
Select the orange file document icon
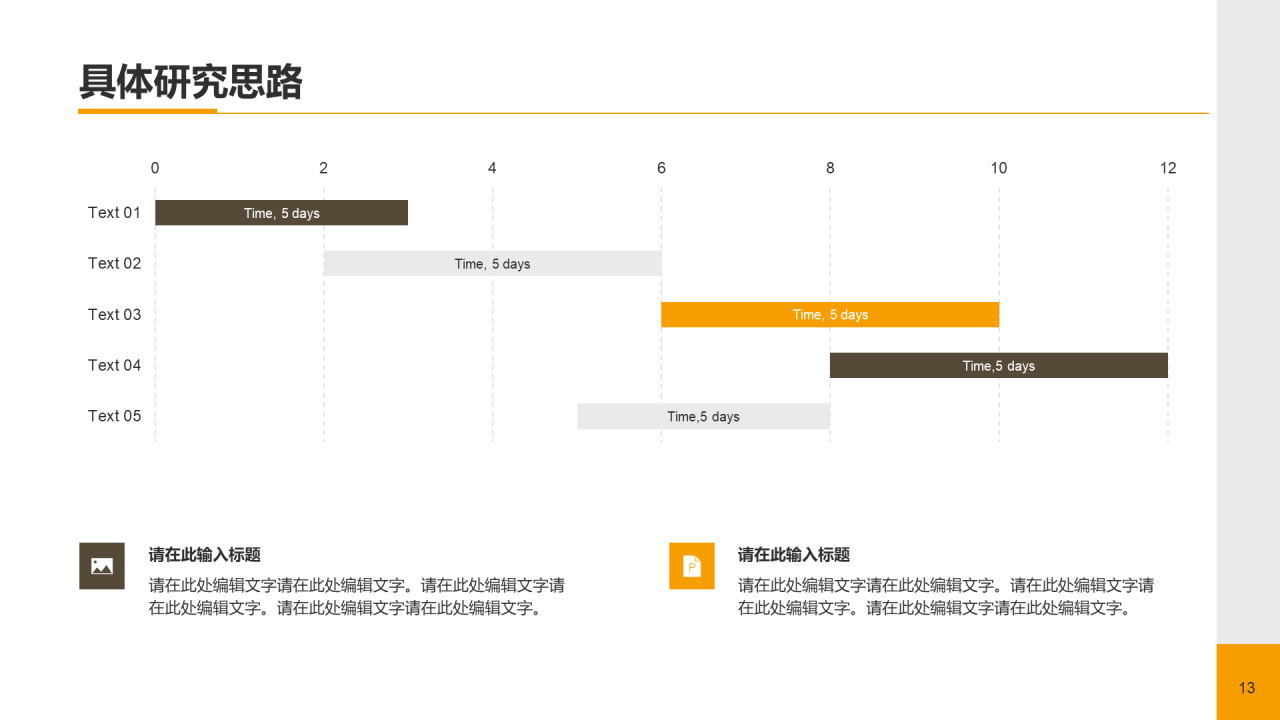691,566
